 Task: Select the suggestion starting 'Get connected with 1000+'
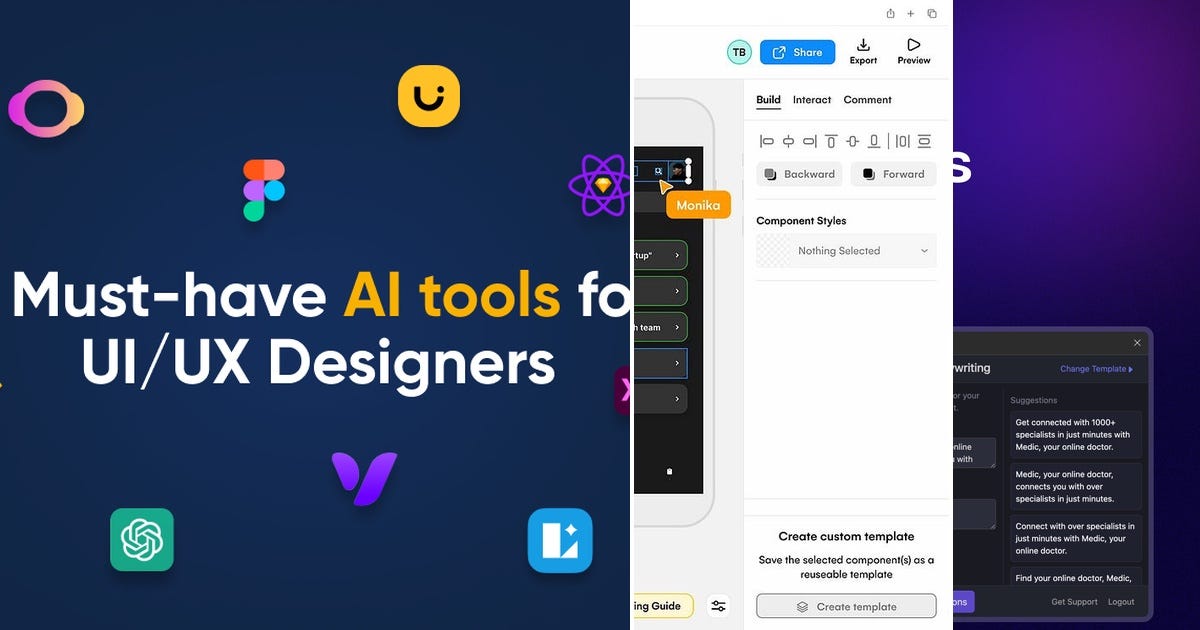click(1076, 434)
